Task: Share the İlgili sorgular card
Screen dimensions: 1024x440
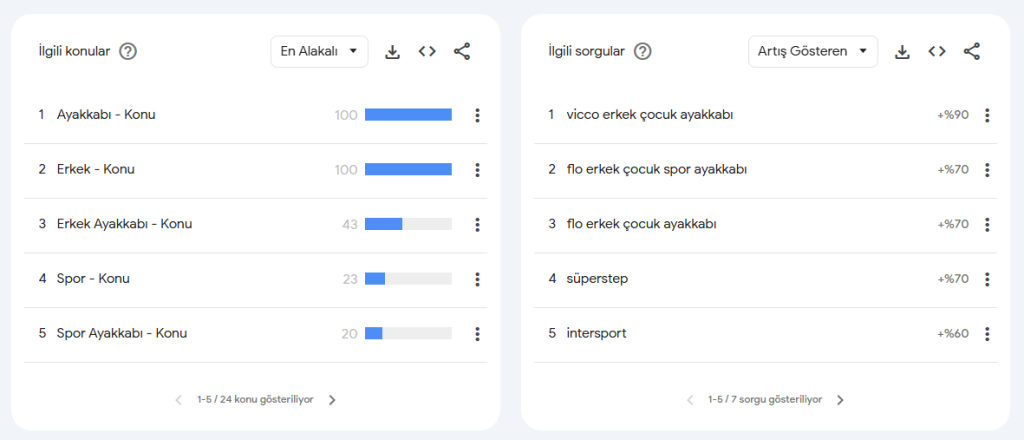Action: 971,52
